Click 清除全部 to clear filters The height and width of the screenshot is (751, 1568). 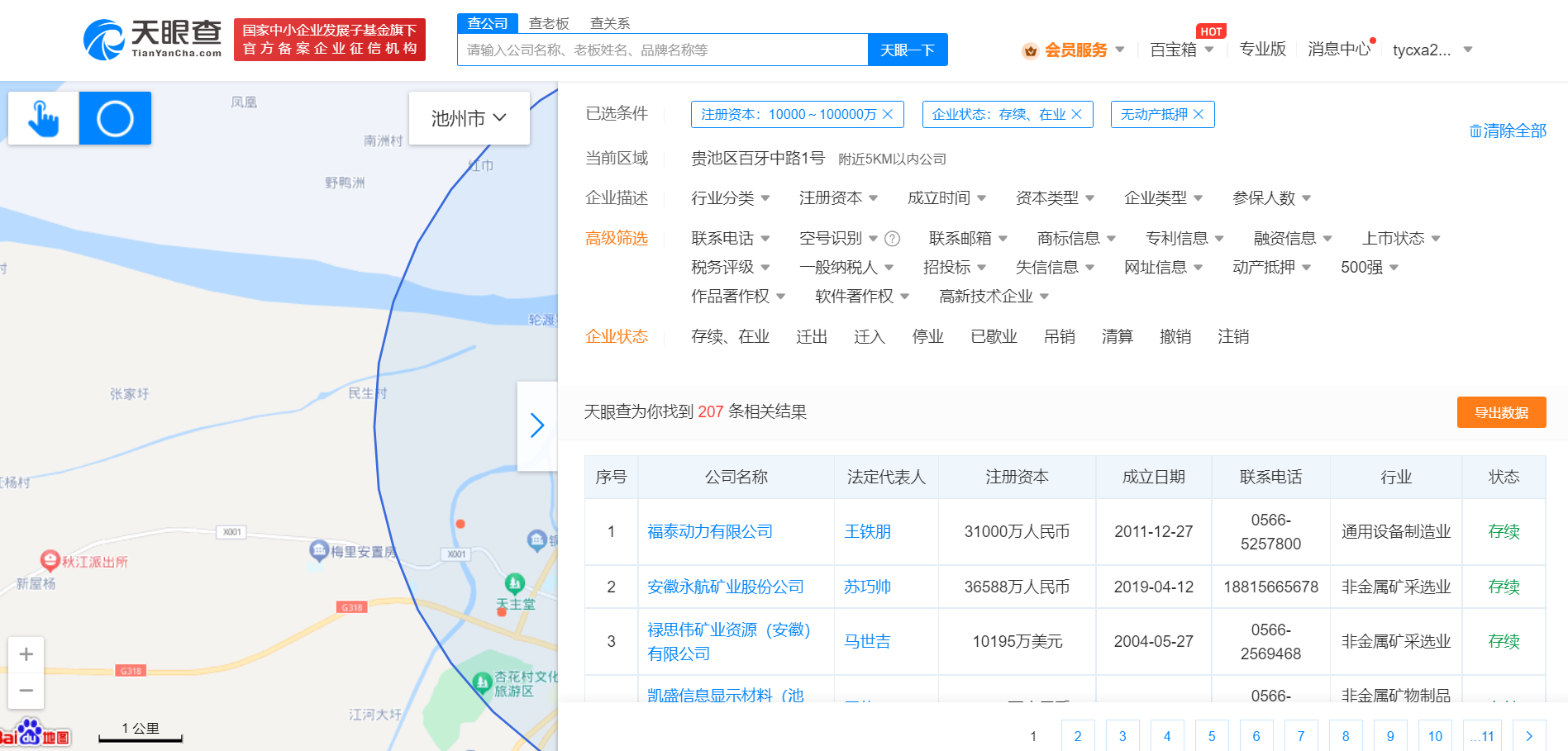pyautogui.click(x=1508, y=131)
